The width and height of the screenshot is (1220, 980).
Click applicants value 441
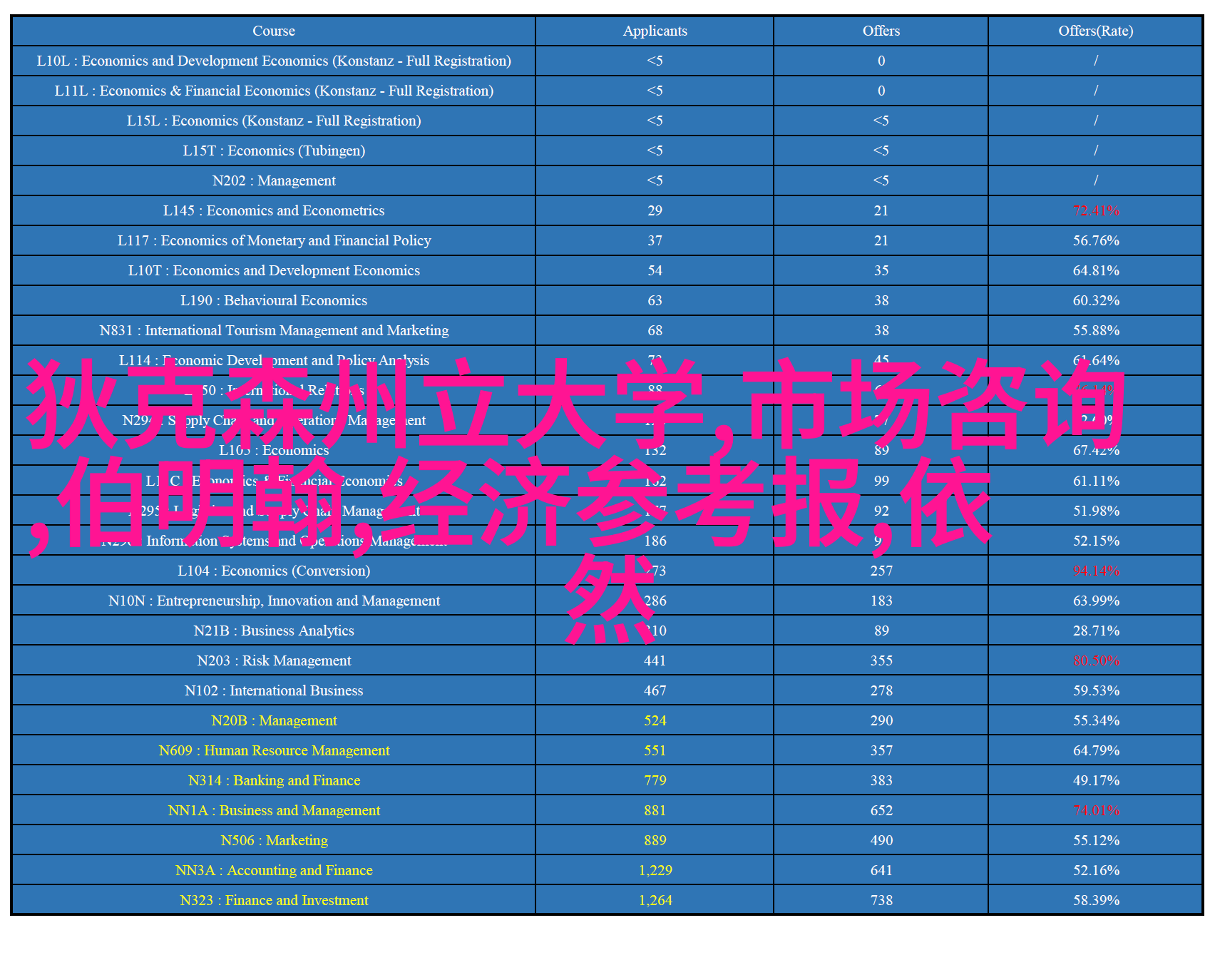655,660
